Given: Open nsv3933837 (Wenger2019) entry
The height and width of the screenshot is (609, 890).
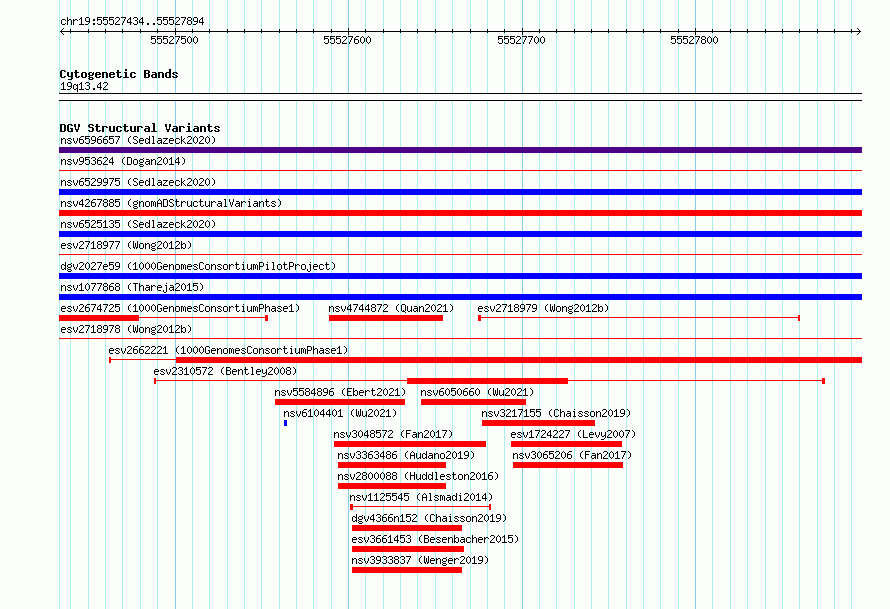Looking at the screenshot, I should (x=420, y=560).
